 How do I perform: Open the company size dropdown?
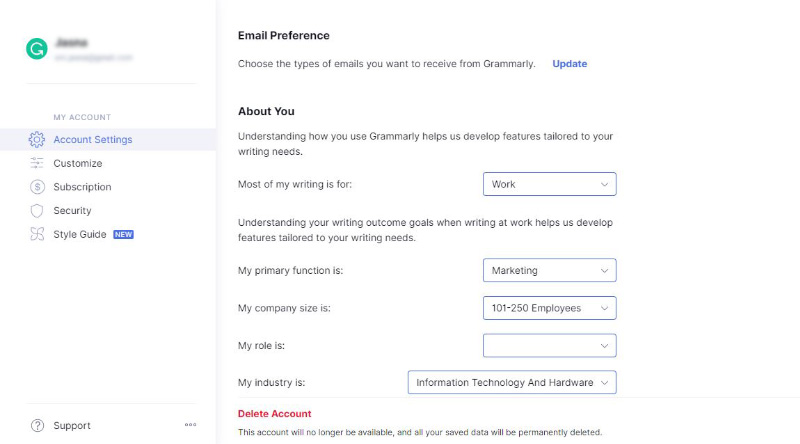pyautogui.click(x=549, y=308)
